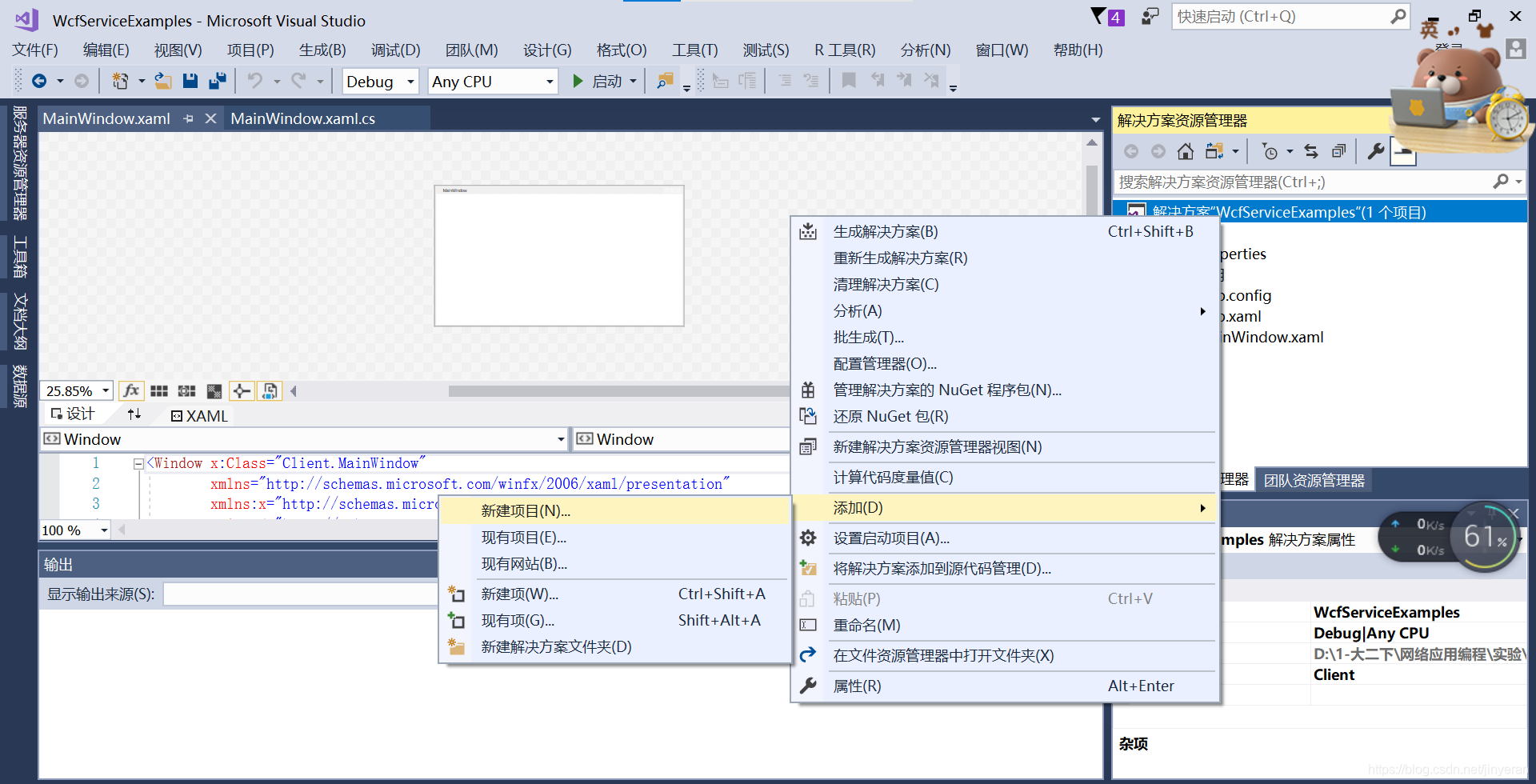The height and width of the screenshot is (784, 1536).
Task: Click the Quick Launch search magnifier
Action: click(x=1398, y=16)
